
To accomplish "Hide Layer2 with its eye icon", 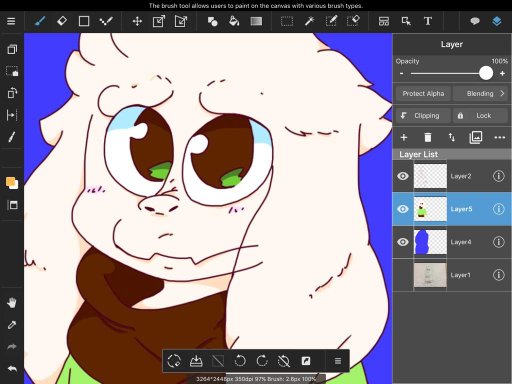I will click(403, 176).
